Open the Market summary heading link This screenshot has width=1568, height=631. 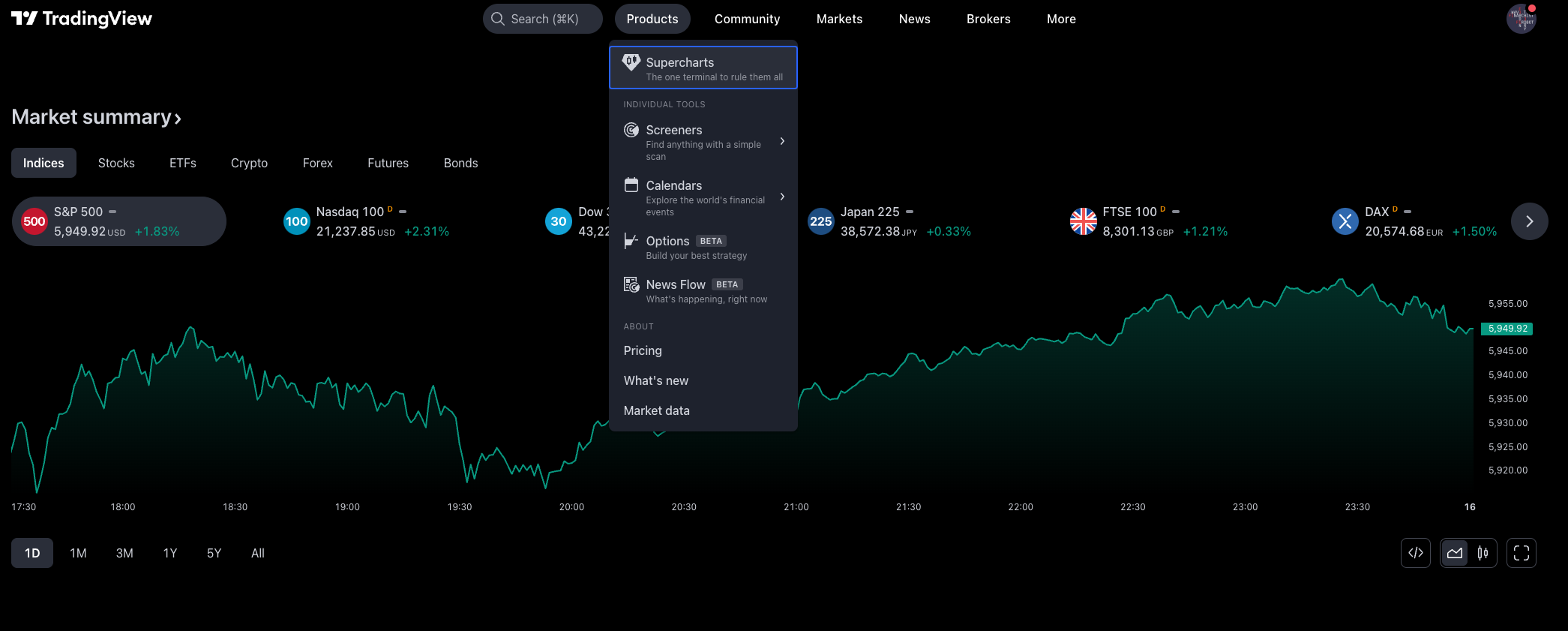pyautogui.click(x=96, y=117)
